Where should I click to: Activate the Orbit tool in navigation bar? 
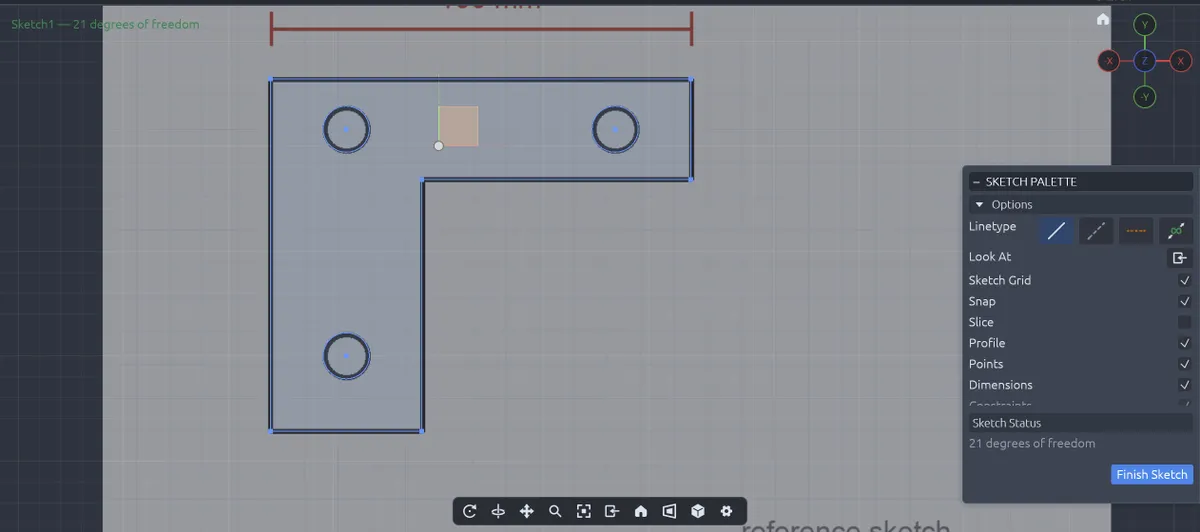[x=498, y=511]
